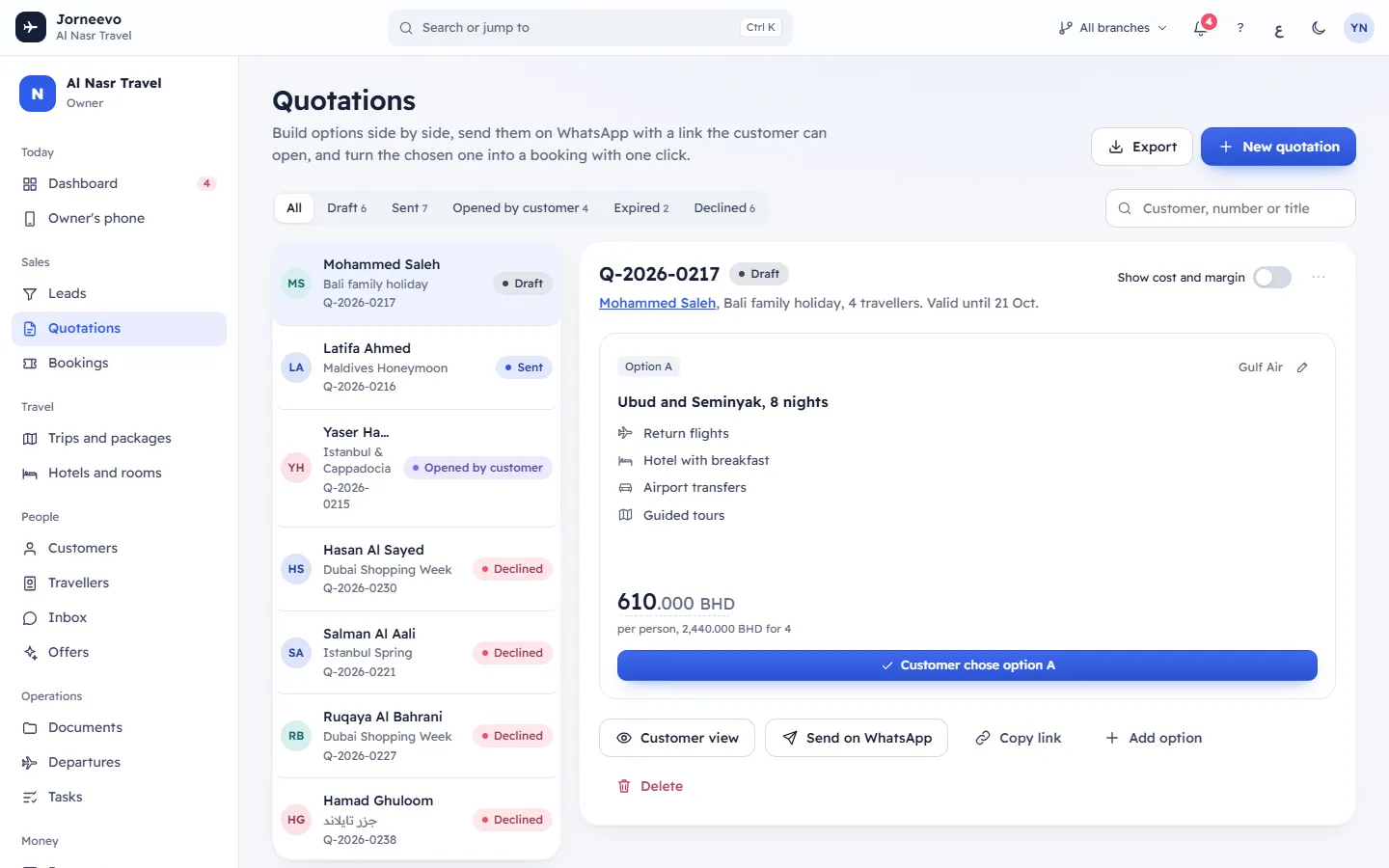The width and height of the screenshot is (1389, 868).
Task: Click Customer chose option A button
Action: click(967, 665)
